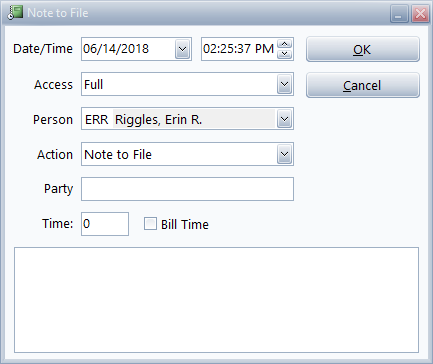
Task: Increase time with the up spinner arrow
Action: tap(284, 44)
